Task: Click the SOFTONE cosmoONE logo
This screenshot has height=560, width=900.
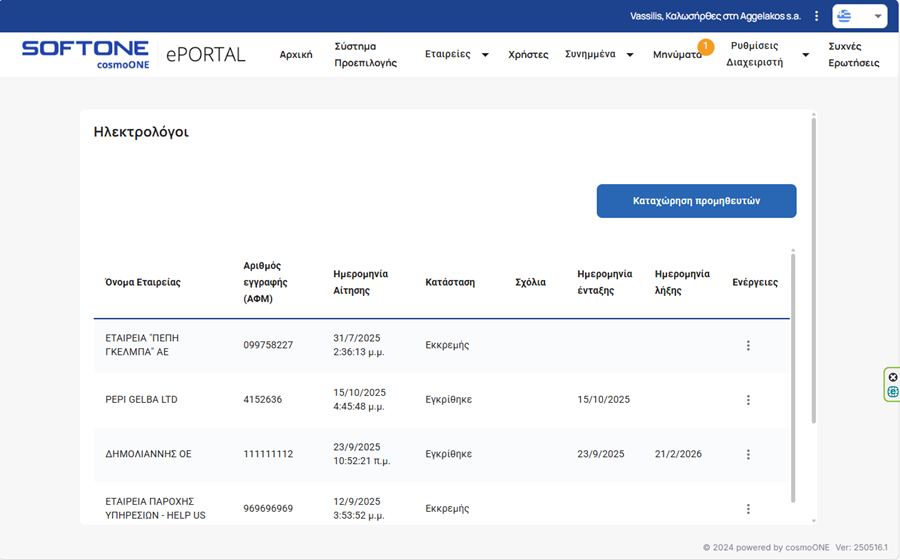Action: tap(85, 54)
